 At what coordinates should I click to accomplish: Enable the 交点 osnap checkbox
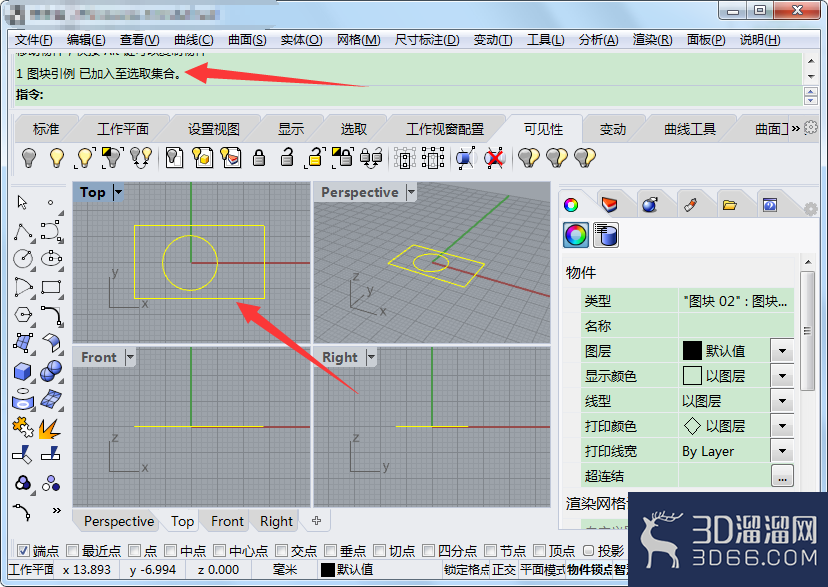coord(281,551)
